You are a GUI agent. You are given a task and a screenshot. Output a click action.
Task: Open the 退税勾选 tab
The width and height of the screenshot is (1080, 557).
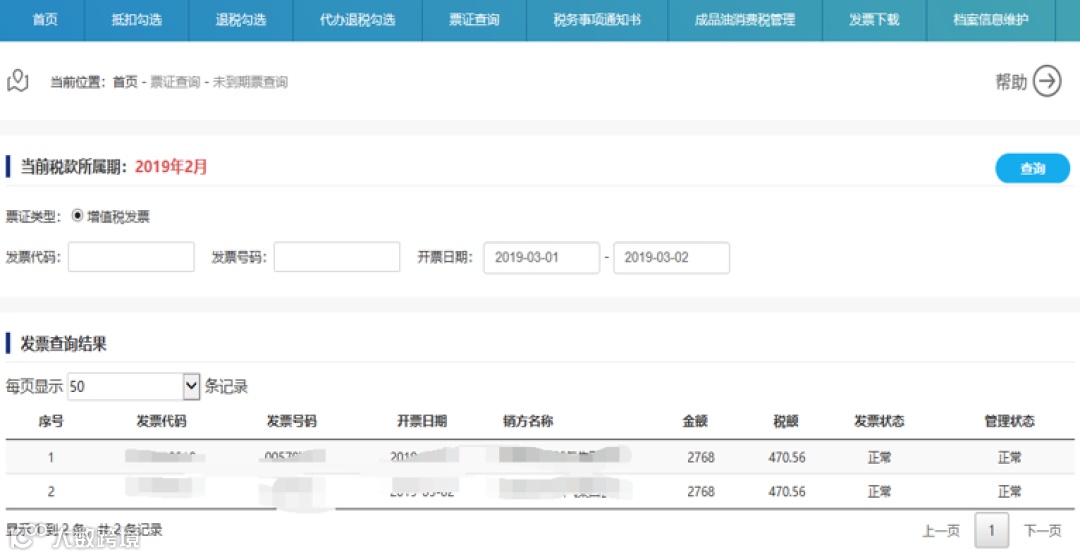240,20
